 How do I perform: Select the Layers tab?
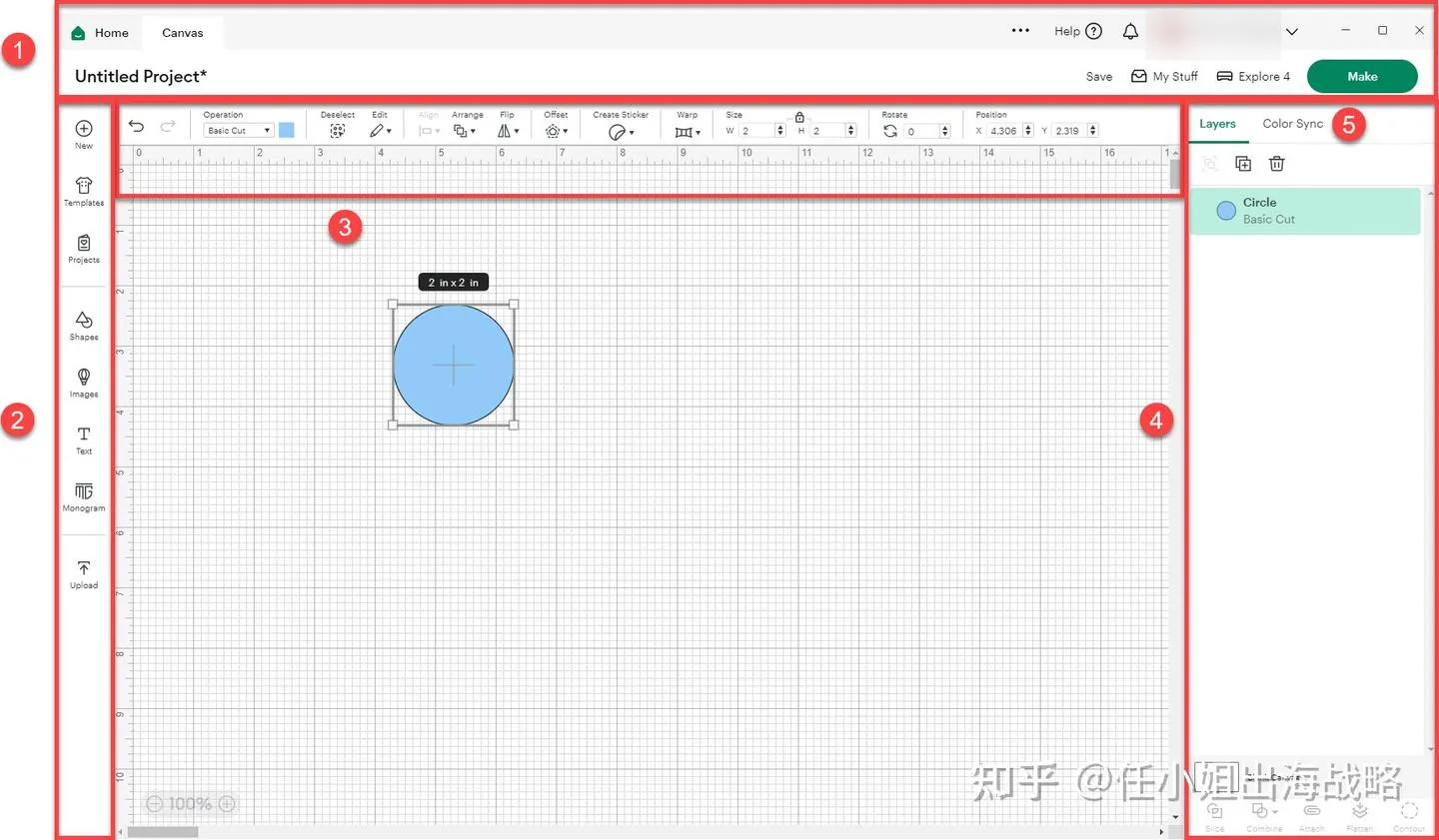coord(1218,124)
